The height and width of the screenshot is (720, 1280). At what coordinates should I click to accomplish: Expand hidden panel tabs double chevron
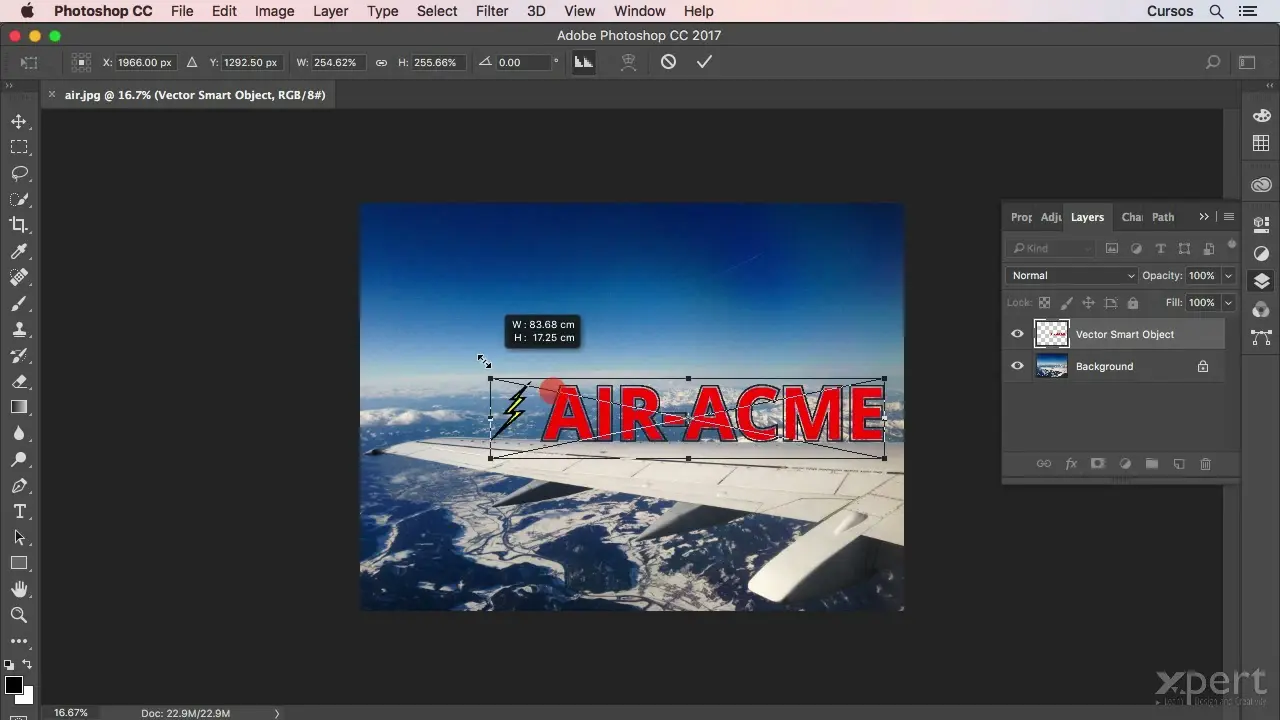click(1204, 217)
